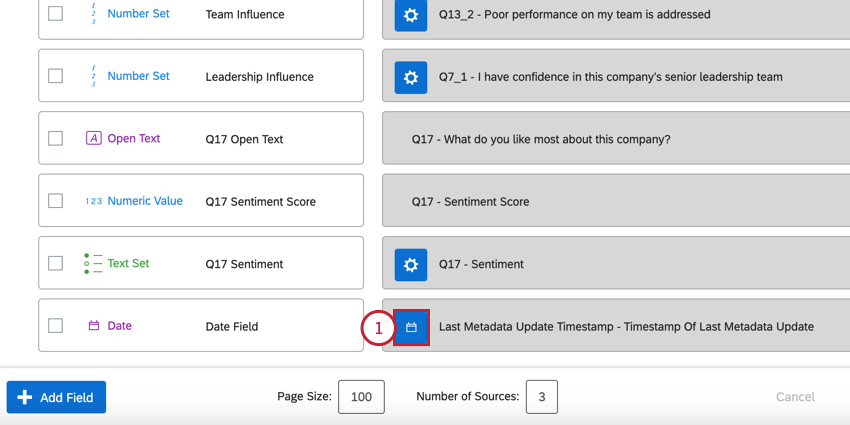Click the Date type icon for Date Field
This screenshot has height=425, width=850.
tap(94, 326)
